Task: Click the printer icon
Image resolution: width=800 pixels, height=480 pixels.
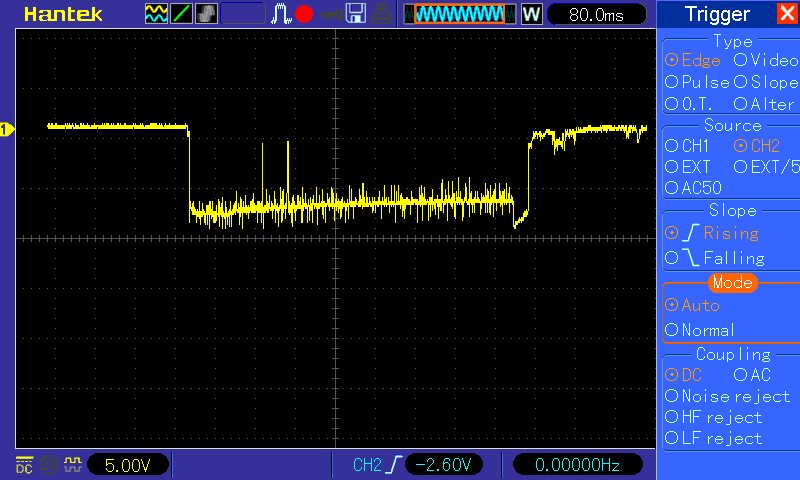Action: (381, 14)
